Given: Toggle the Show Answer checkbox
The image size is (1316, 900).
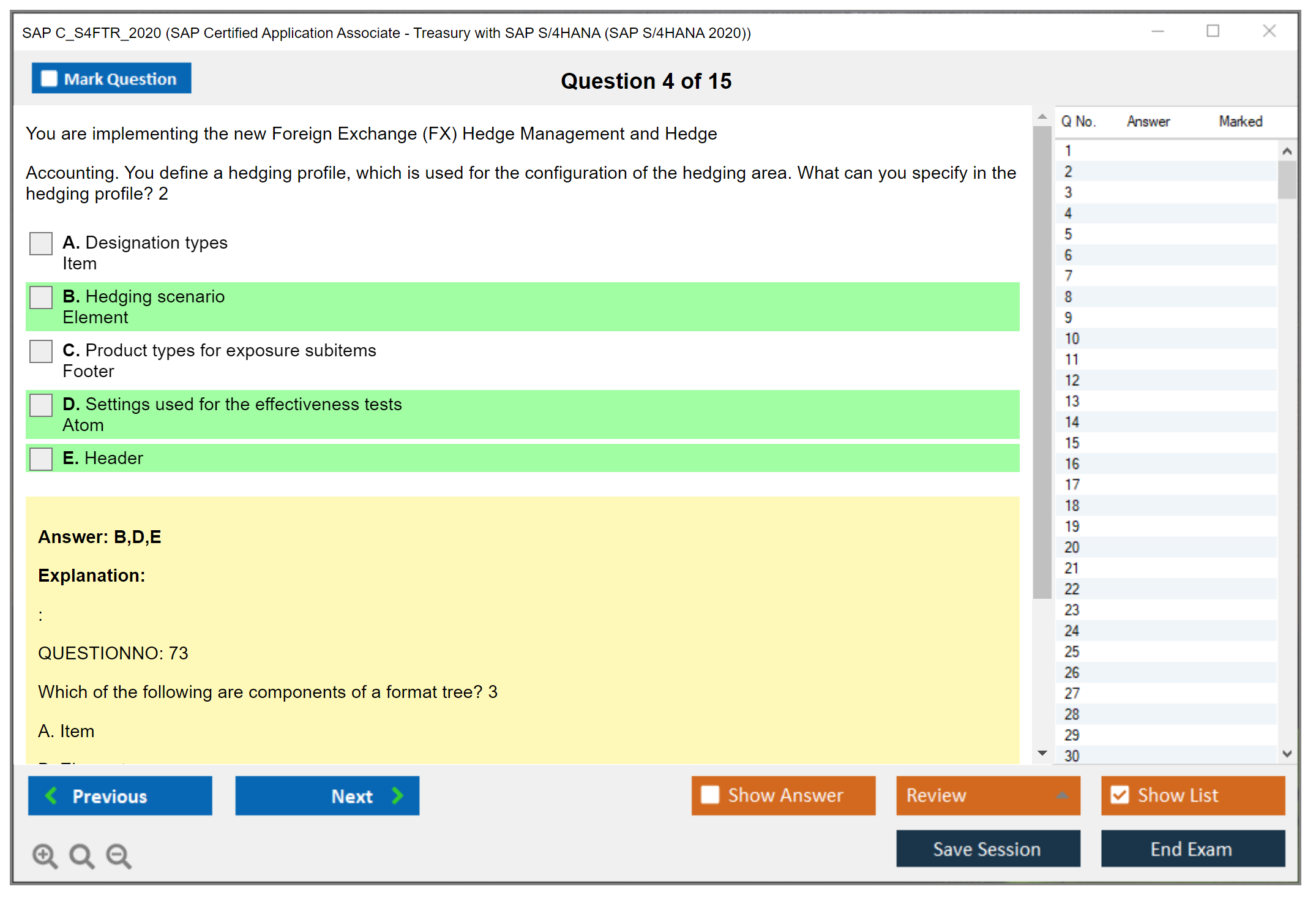Looking at the screenshot, I should (x=710, y=795).
